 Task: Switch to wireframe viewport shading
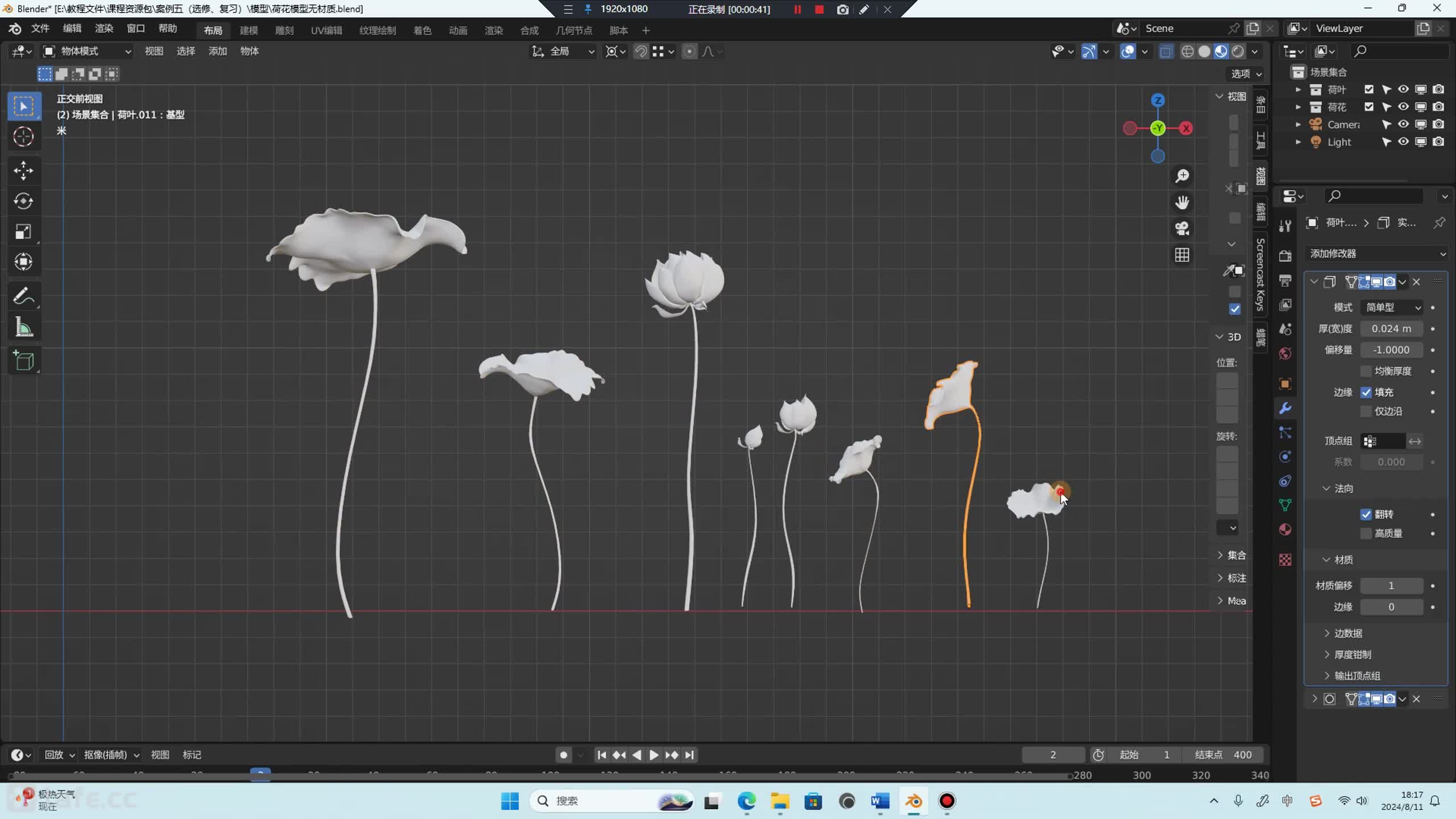pos(1188,52)
